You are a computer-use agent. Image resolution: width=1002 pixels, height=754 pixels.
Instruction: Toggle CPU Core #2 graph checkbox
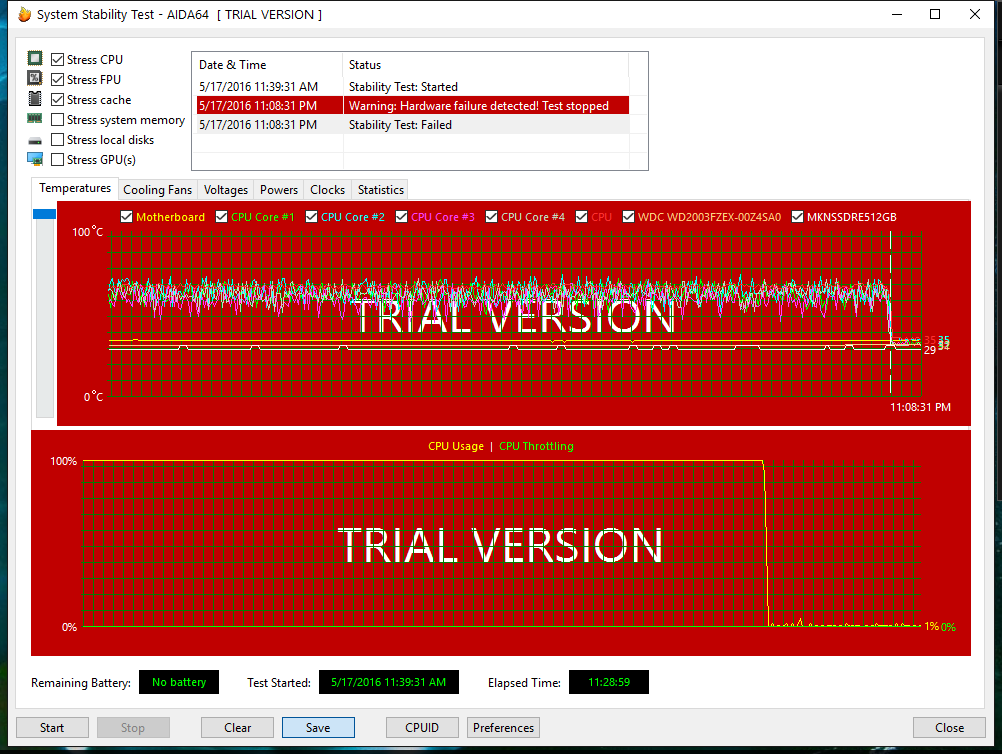312,217
